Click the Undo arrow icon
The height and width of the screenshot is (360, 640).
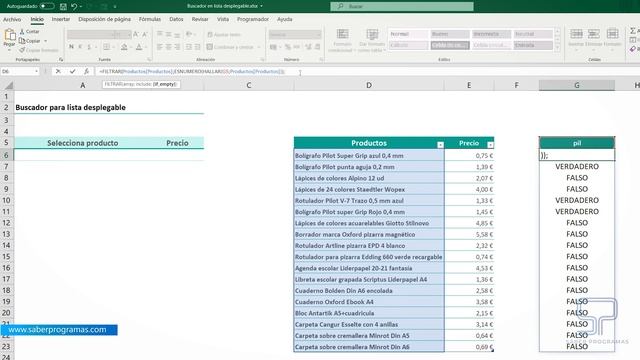(x=74, y=7)
